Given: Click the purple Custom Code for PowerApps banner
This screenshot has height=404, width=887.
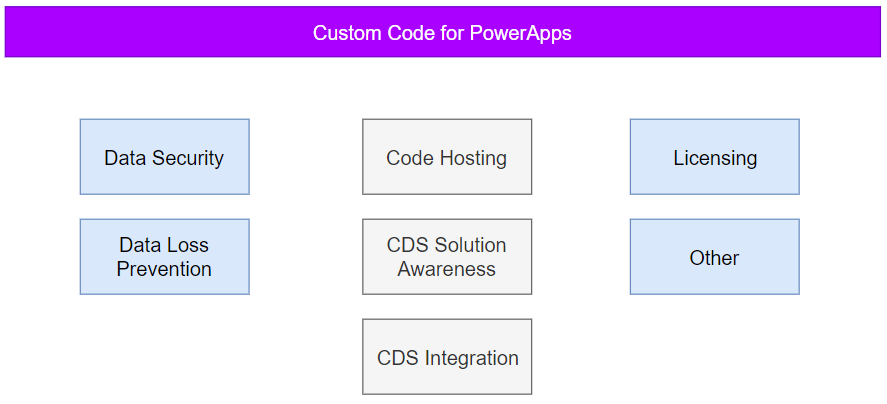Looking at the screenshot, I should [443, 32].
